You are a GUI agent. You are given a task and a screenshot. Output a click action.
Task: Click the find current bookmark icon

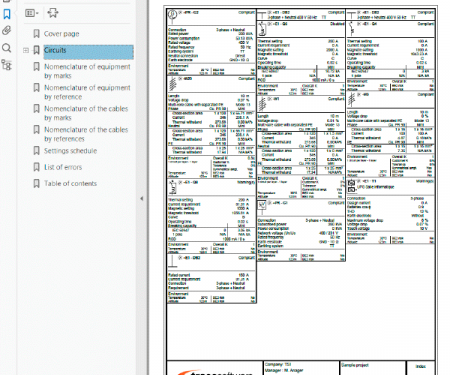(x=53, y=13)
